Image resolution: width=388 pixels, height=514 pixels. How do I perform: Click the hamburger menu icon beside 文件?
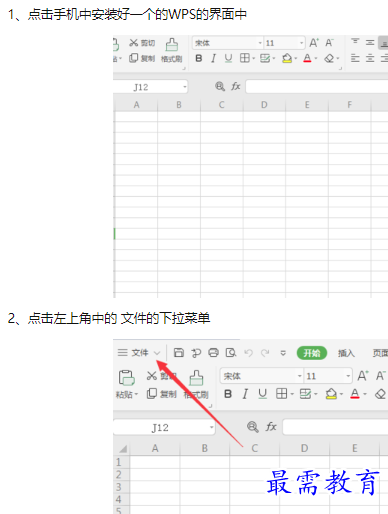(122, 352)
